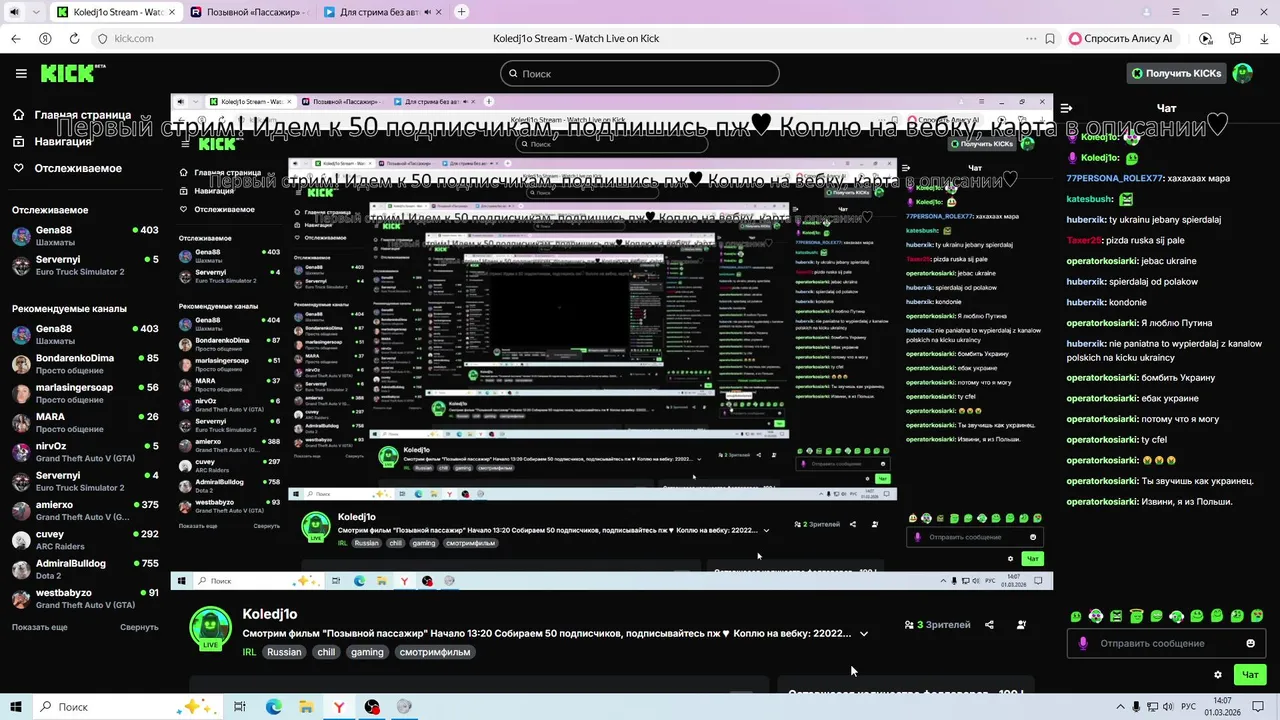Bookmark this page using bookmark icon
Screen dimensions: 1280x720
[x=1050, y=38]
